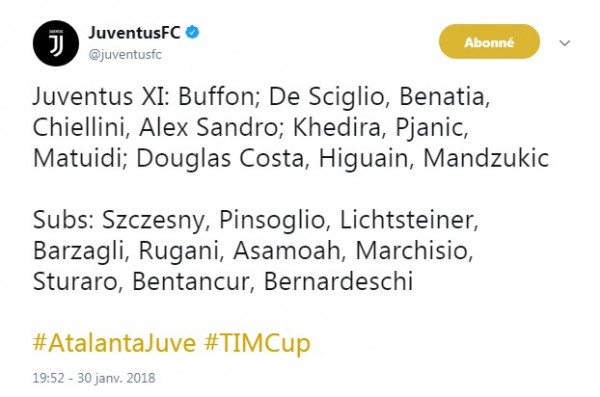This screenshot has width=600, height=397.
Task: Click the blue verified badge
Action: coord(192,33)
